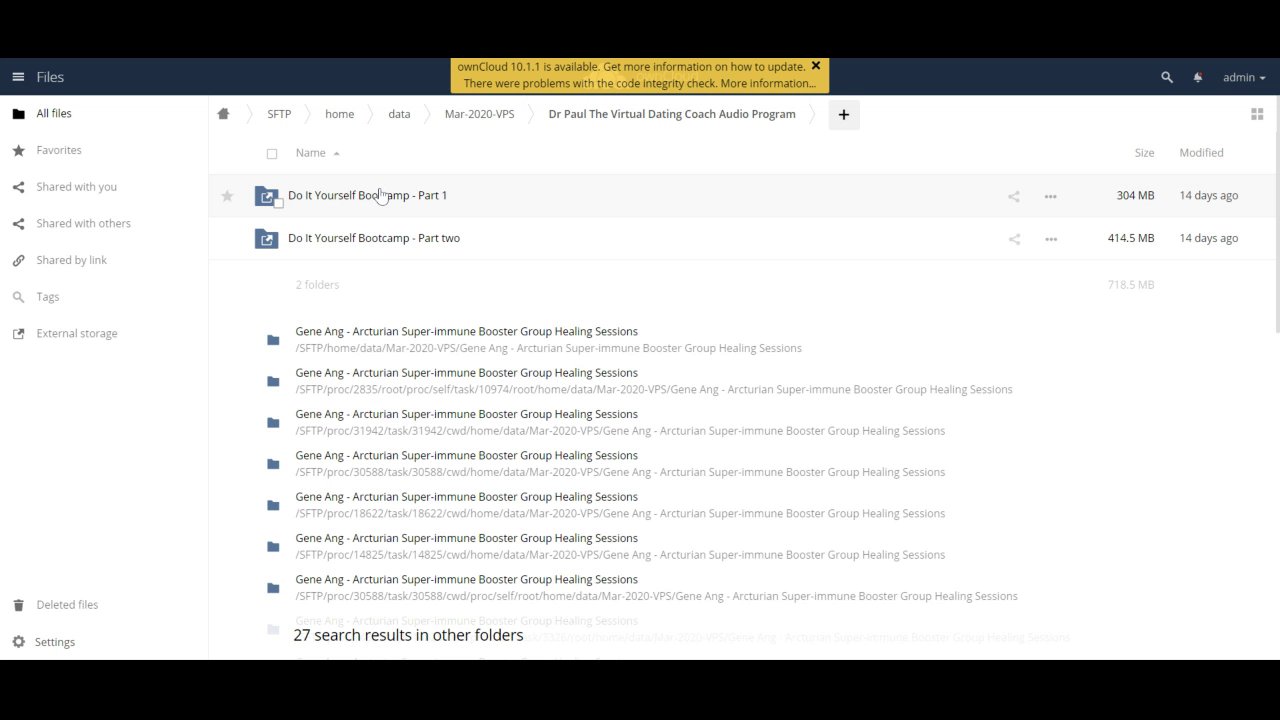
Task: Click folder icon of proc/14825 result
Action: [x=273, y=546]
